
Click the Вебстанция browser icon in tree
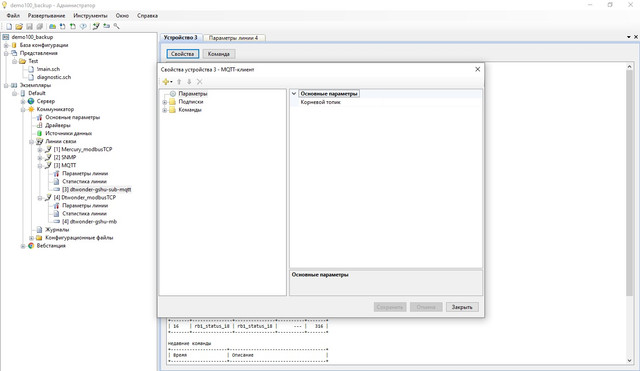pos(31,246)
